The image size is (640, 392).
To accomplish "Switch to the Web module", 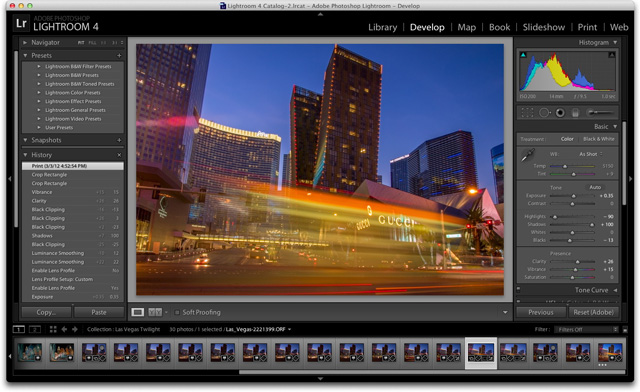I will pos(619,27).
